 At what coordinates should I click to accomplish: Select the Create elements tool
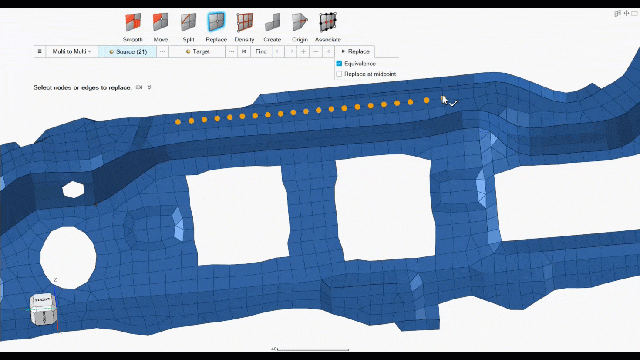click(x=272, y=22)
